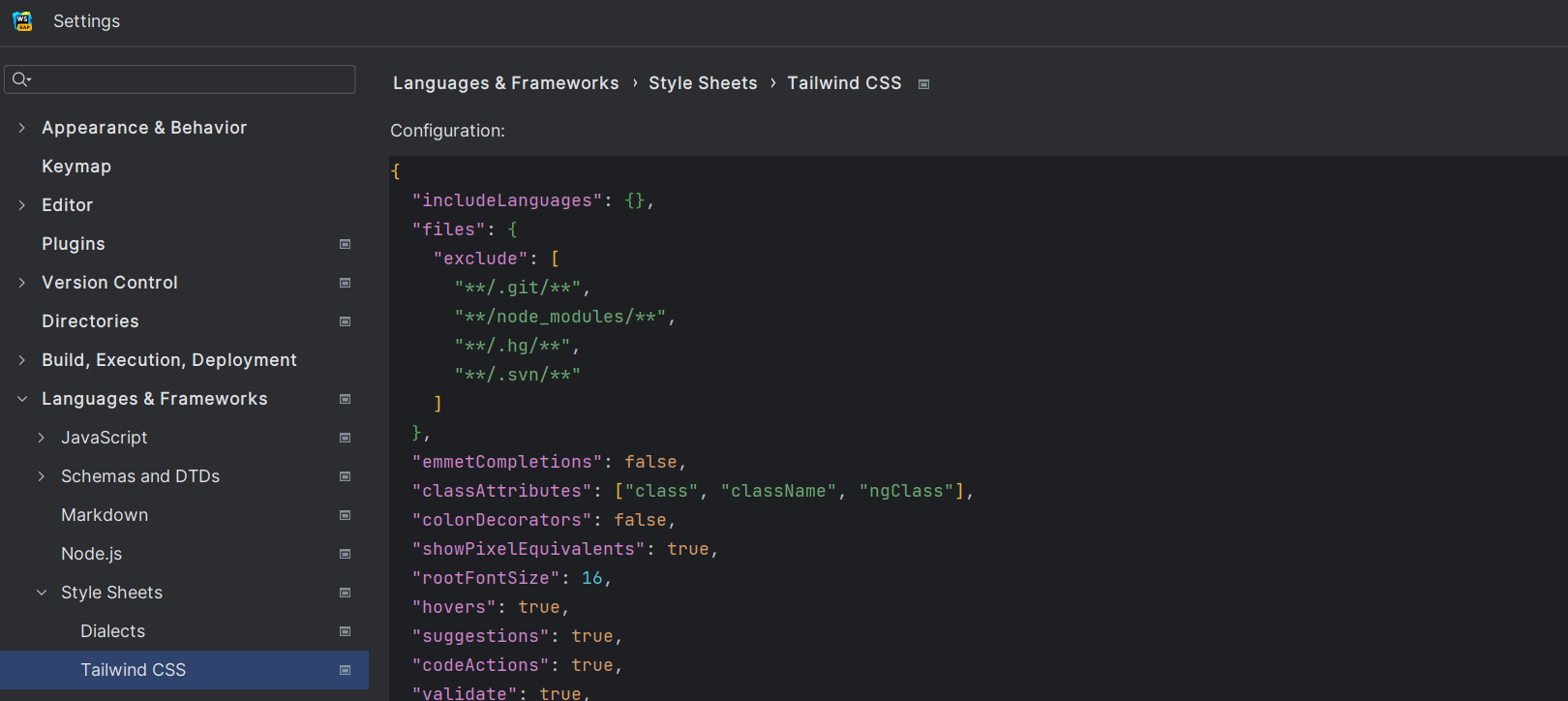The height and width of the screenshot is (701, 1568).
Task: Click the WebStorm app icon in title bar
Action: pyautogui.click(x=22, y=21)
